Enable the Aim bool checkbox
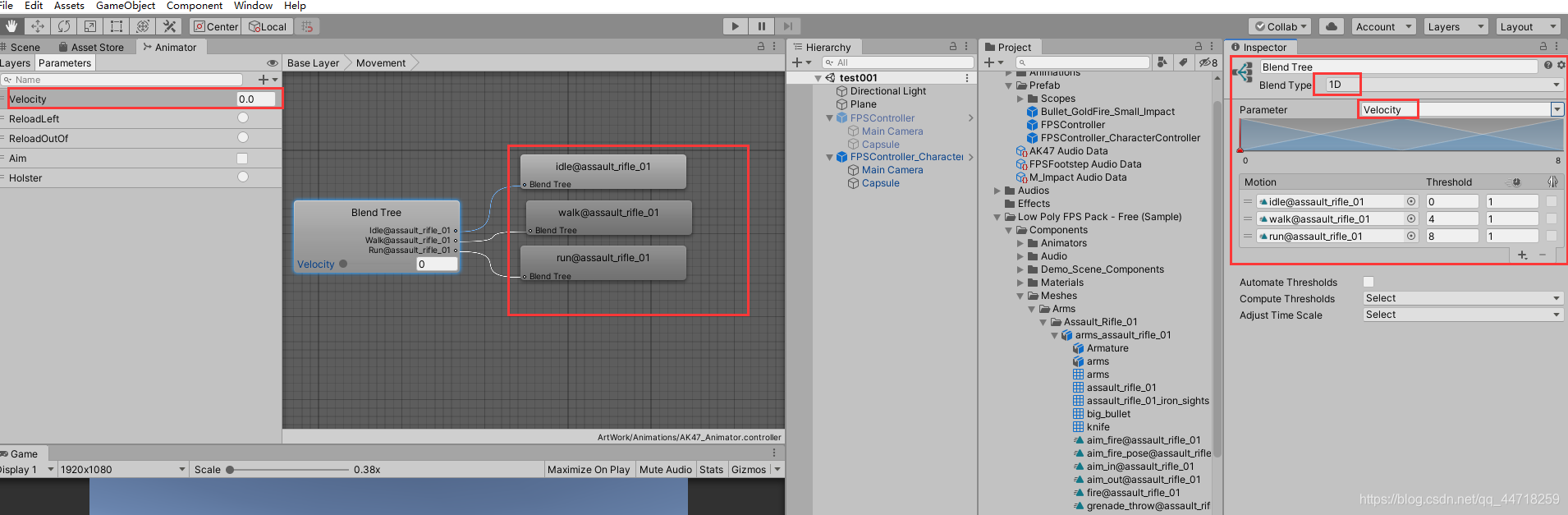 tap(242, 158)
